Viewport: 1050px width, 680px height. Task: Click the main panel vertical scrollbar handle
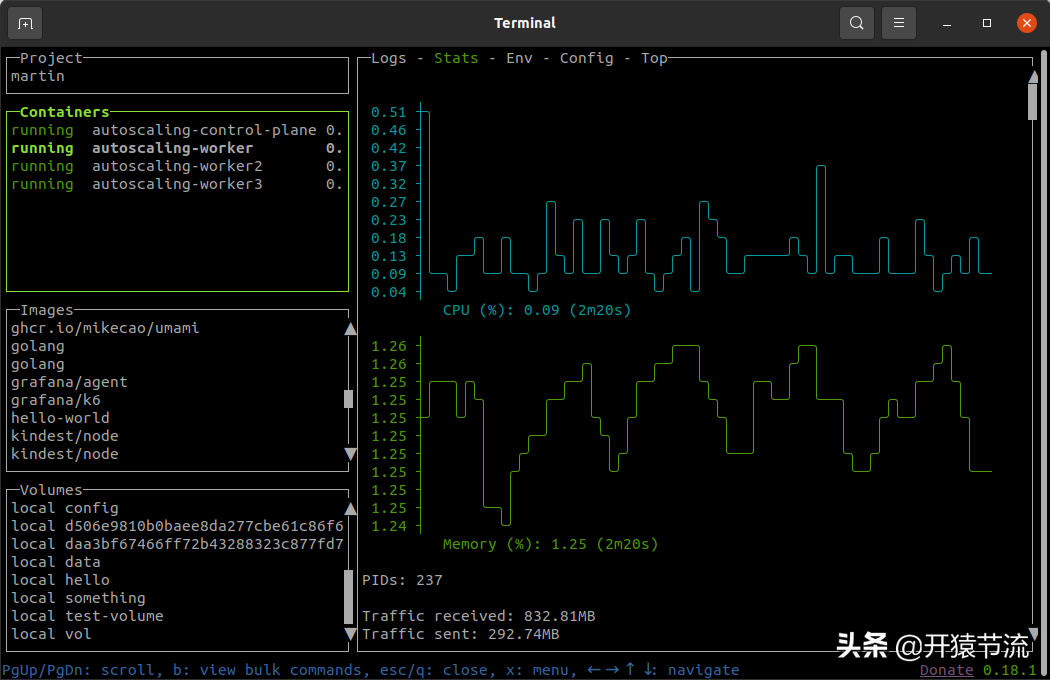1033,100
